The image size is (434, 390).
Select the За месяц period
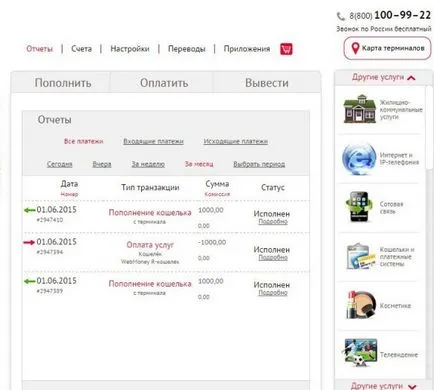click(x=199, y=164)
